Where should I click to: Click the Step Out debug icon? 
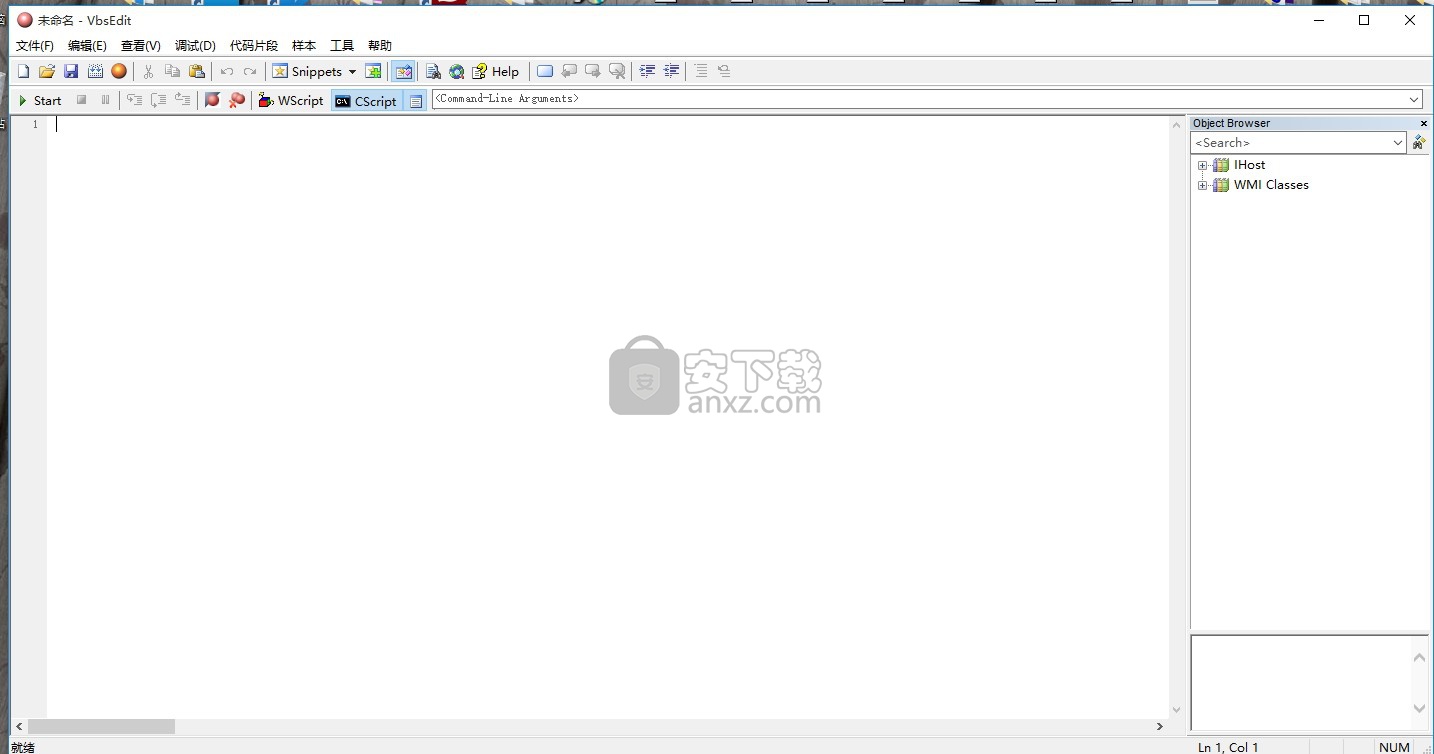coord(182,100)
